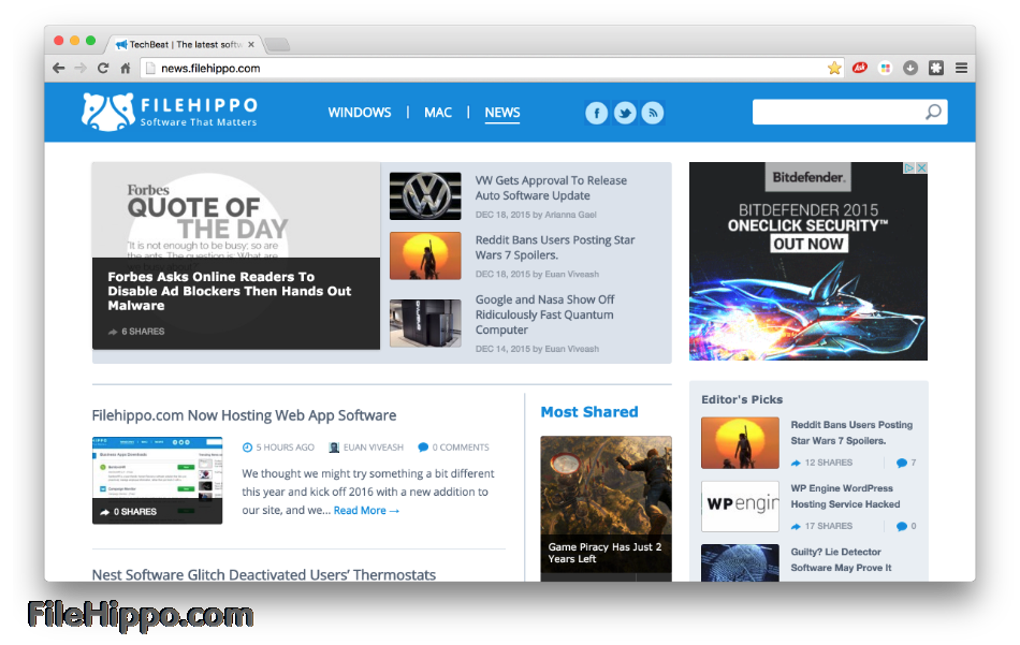1020x645 pixels.
Task: Open 'Filehippo.com Now Hosting Web App Software' article
Action: pyautogui.click(x=244, y=415)
